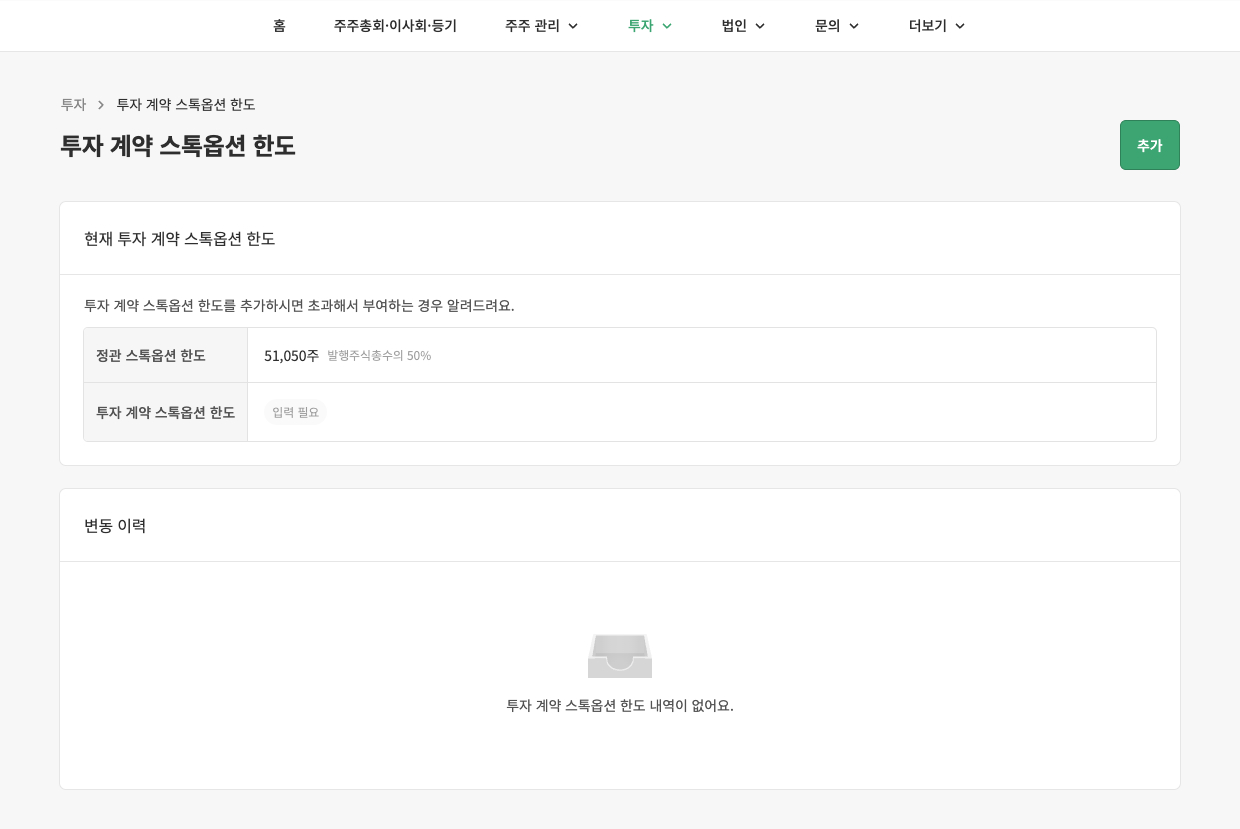Click the green 추가 button
This screenshot has height=829, width=1240.
click(x=1149, y=145)
